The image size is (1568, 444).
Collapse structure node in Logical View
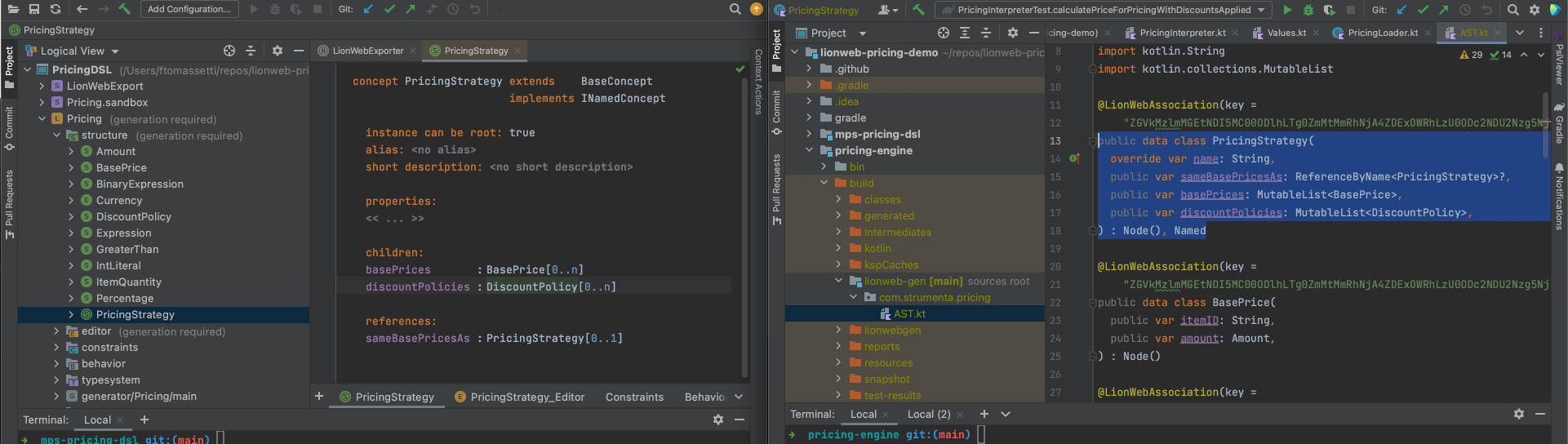coord(56,135)
